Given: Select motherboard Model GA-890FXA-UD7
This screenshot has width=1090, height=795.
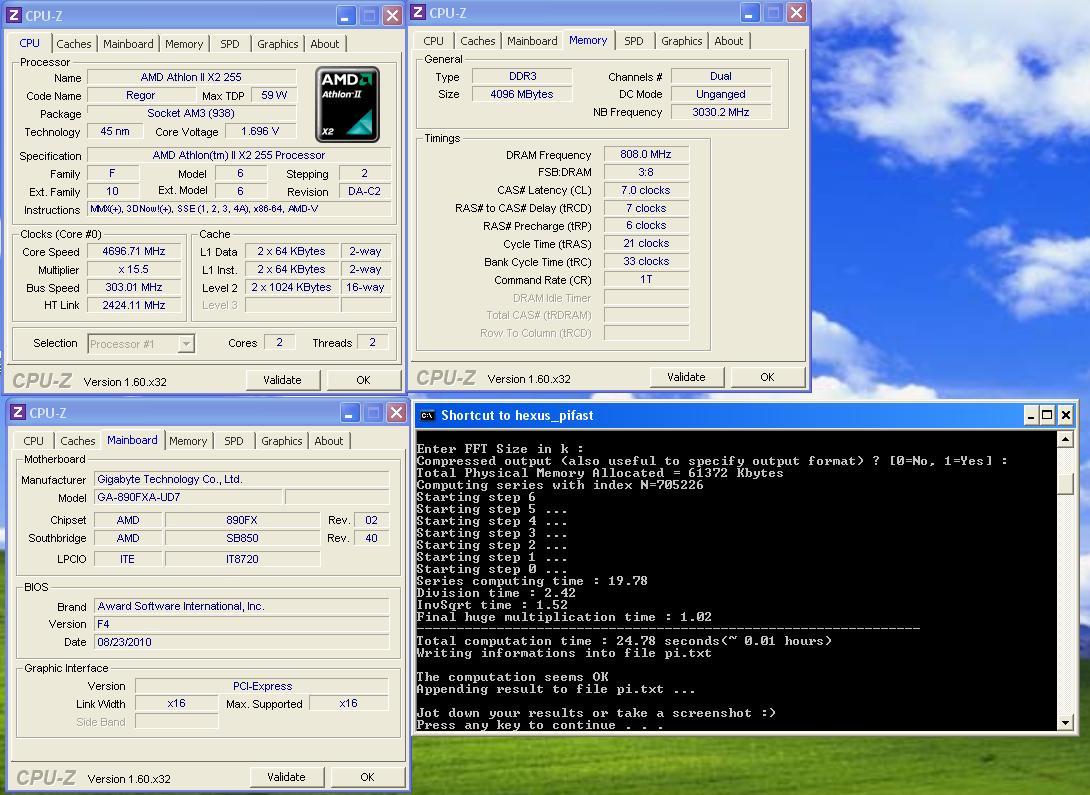Looking at the screenshot, I should 188,497.
